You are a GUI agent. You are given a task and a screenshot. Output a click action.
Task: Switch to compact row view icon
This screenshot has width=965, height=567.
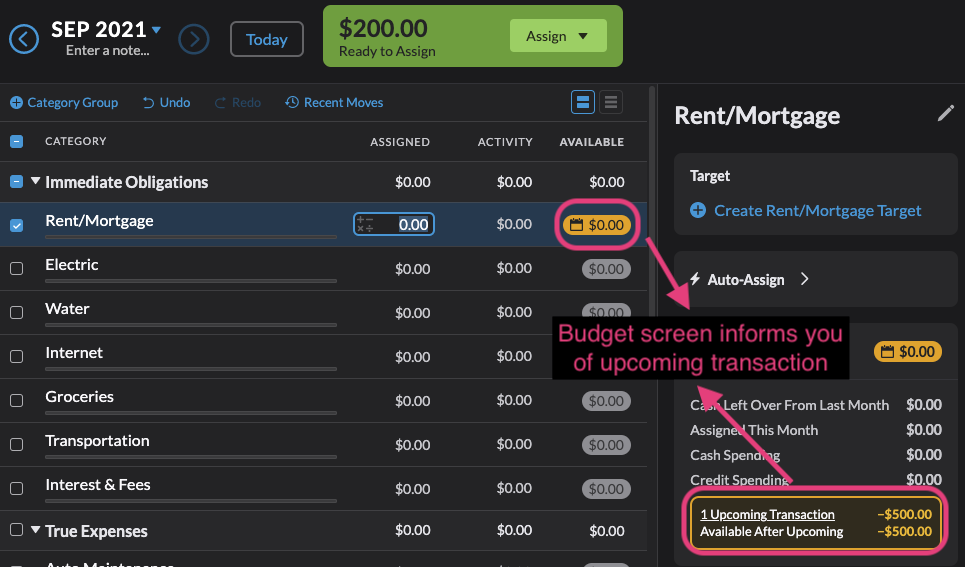click(x=611, y=102)
